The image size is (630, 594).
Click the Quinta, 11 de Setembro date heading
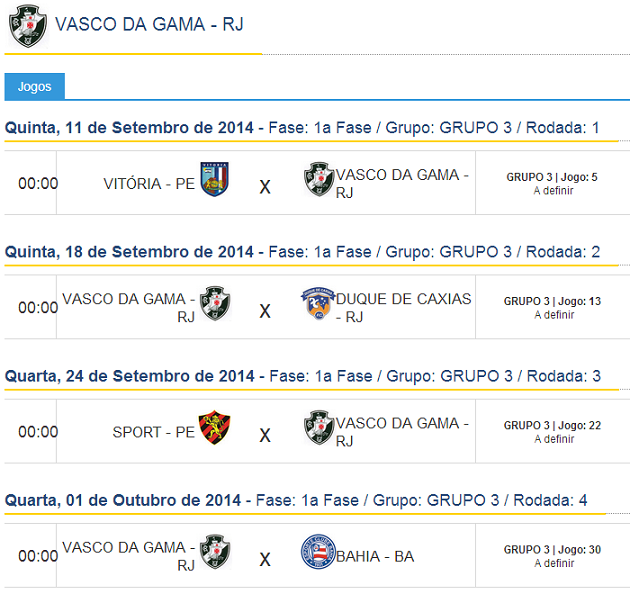[130, 127]
